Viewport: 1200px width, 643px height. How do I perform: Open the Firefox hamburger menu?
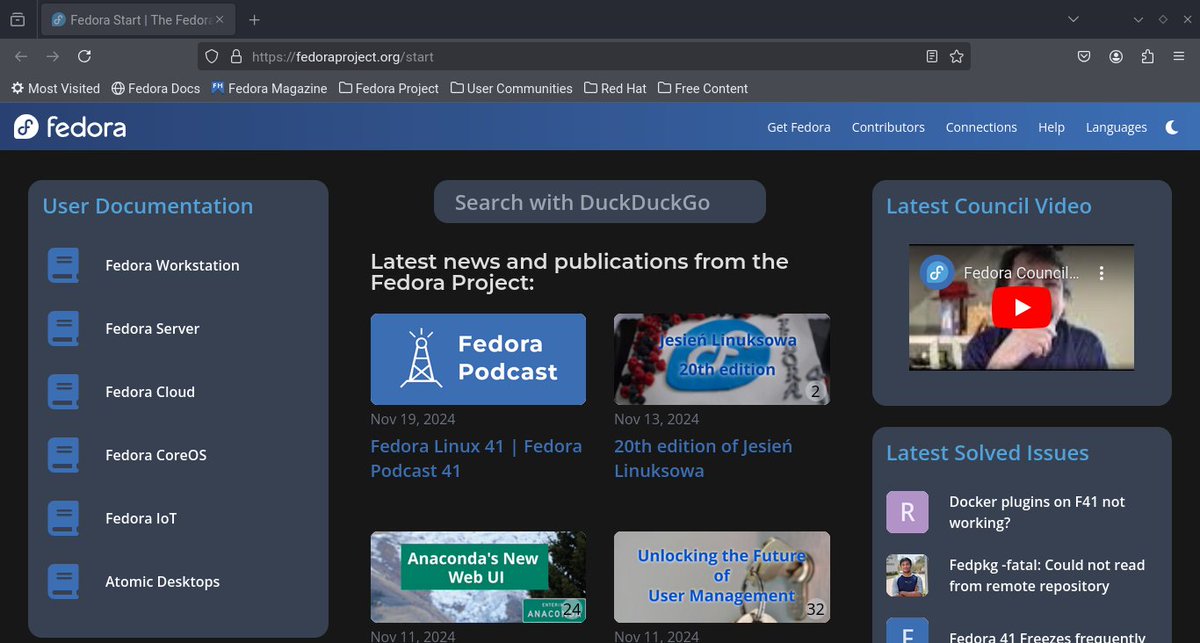[1180, 57]
